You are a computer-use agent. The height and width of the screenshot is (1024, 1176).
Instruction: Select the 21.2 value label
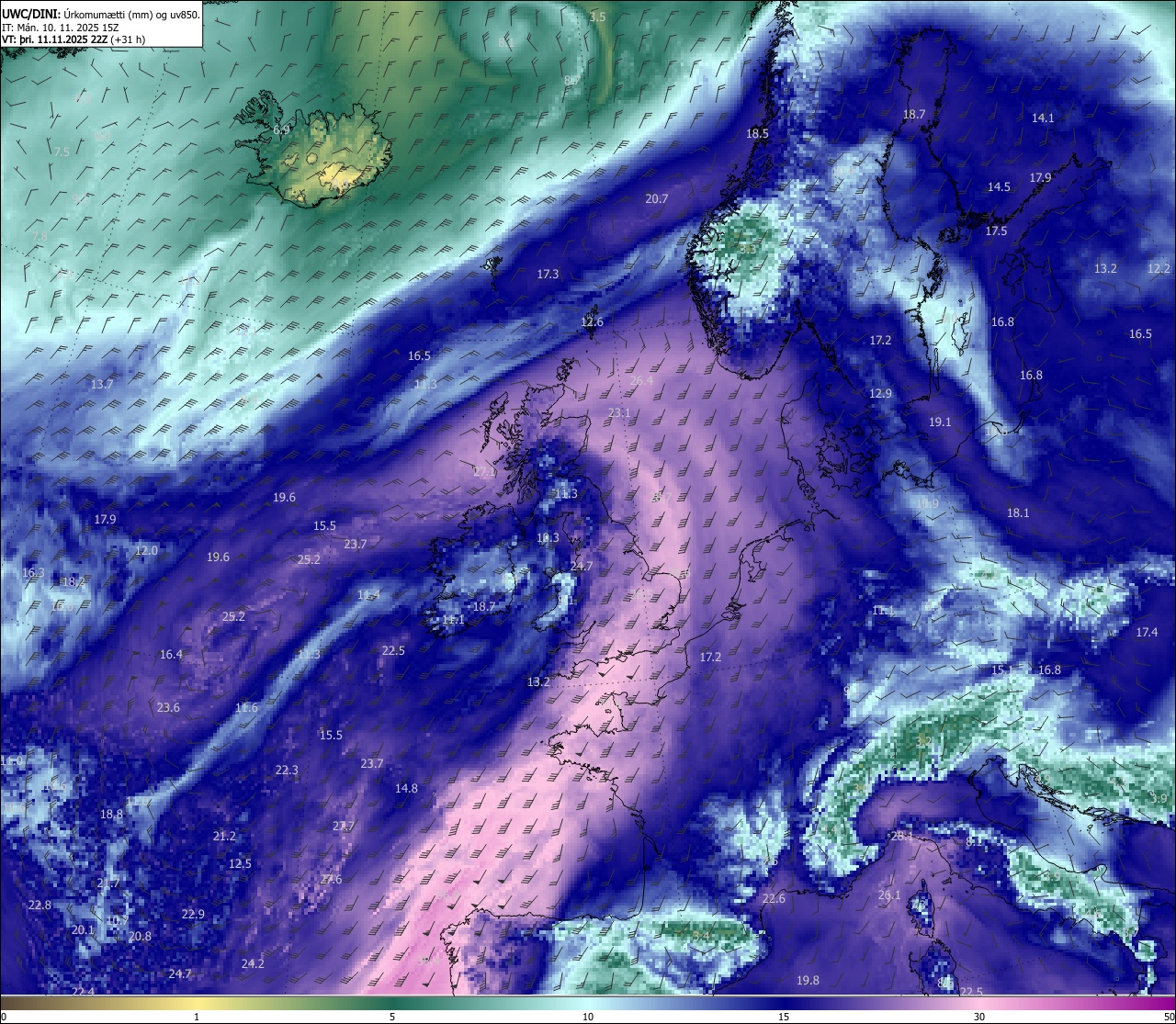coord(224,836)
